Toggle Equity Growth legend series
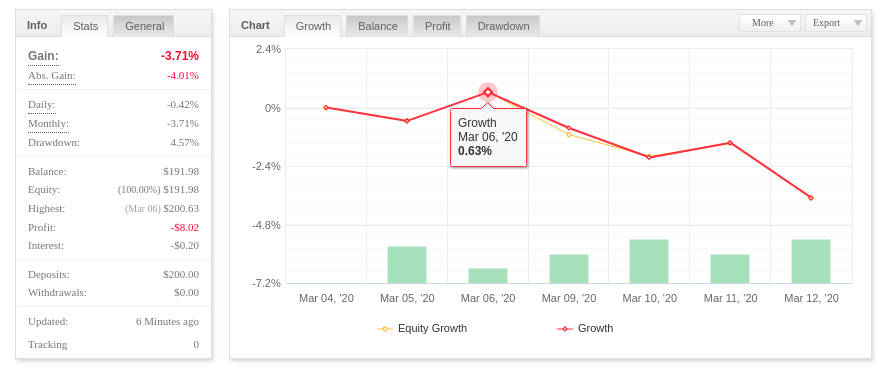Screen dimensions: 887x376 tap(422, 329)
